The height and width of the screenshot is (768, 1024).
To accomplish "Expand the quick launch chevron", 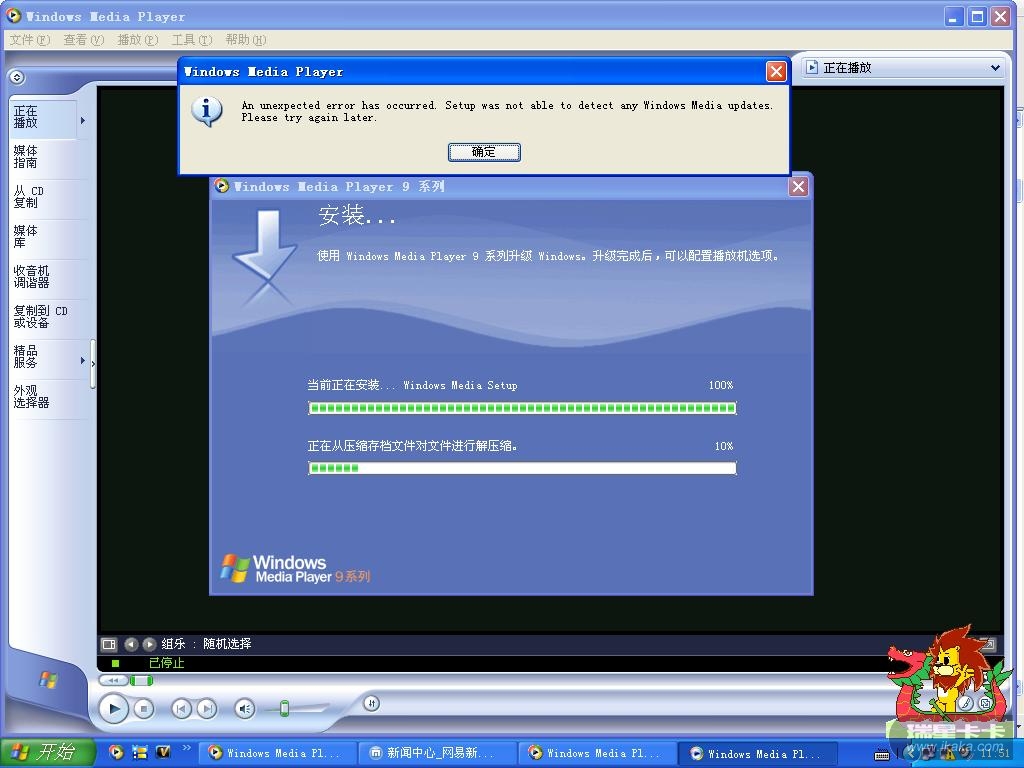I will pyautogui.click(x=186, y=748).
